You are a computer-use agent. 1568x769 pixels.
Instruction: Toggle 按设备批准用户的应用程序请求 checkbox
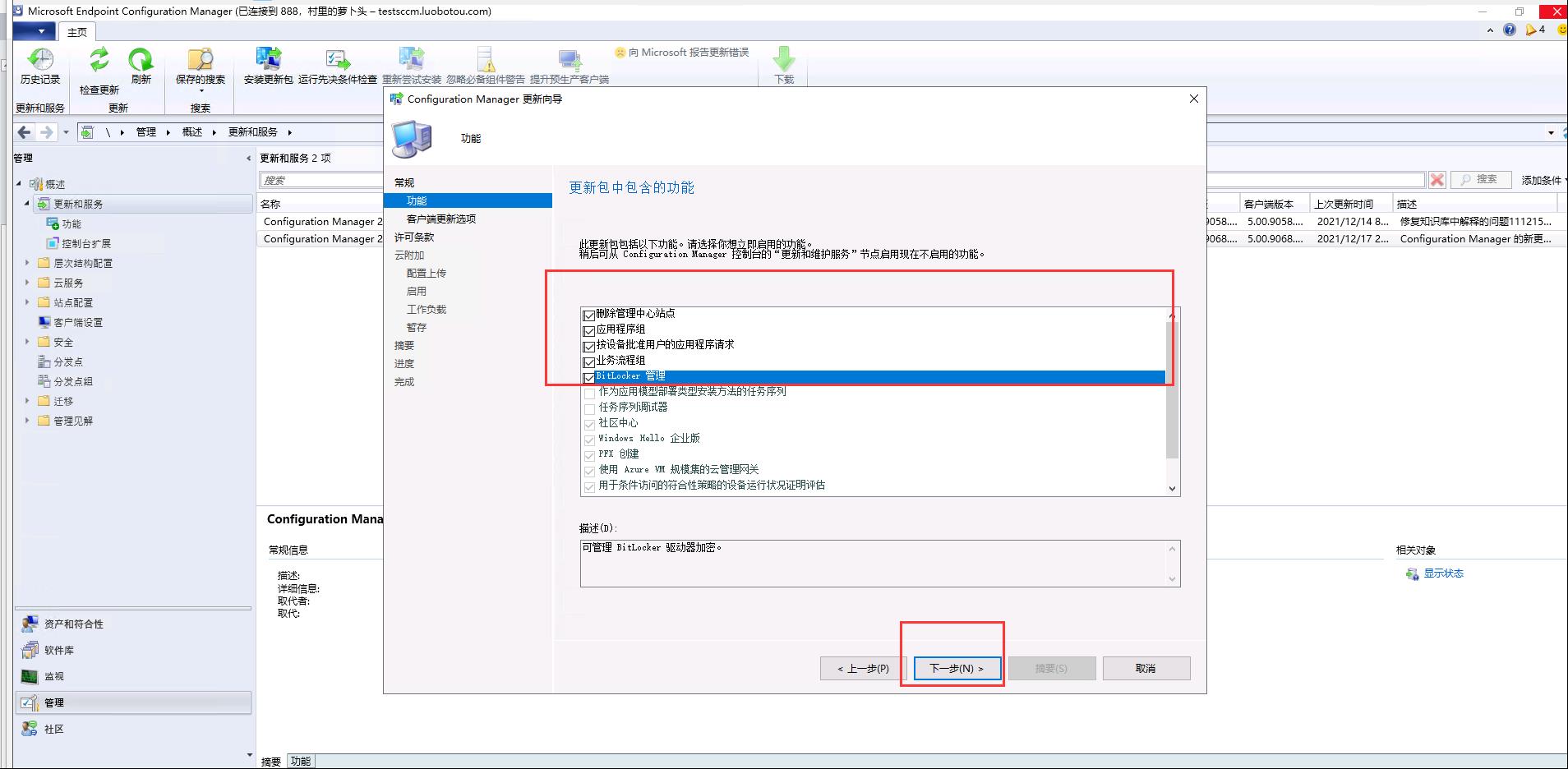tap(588, 346)
